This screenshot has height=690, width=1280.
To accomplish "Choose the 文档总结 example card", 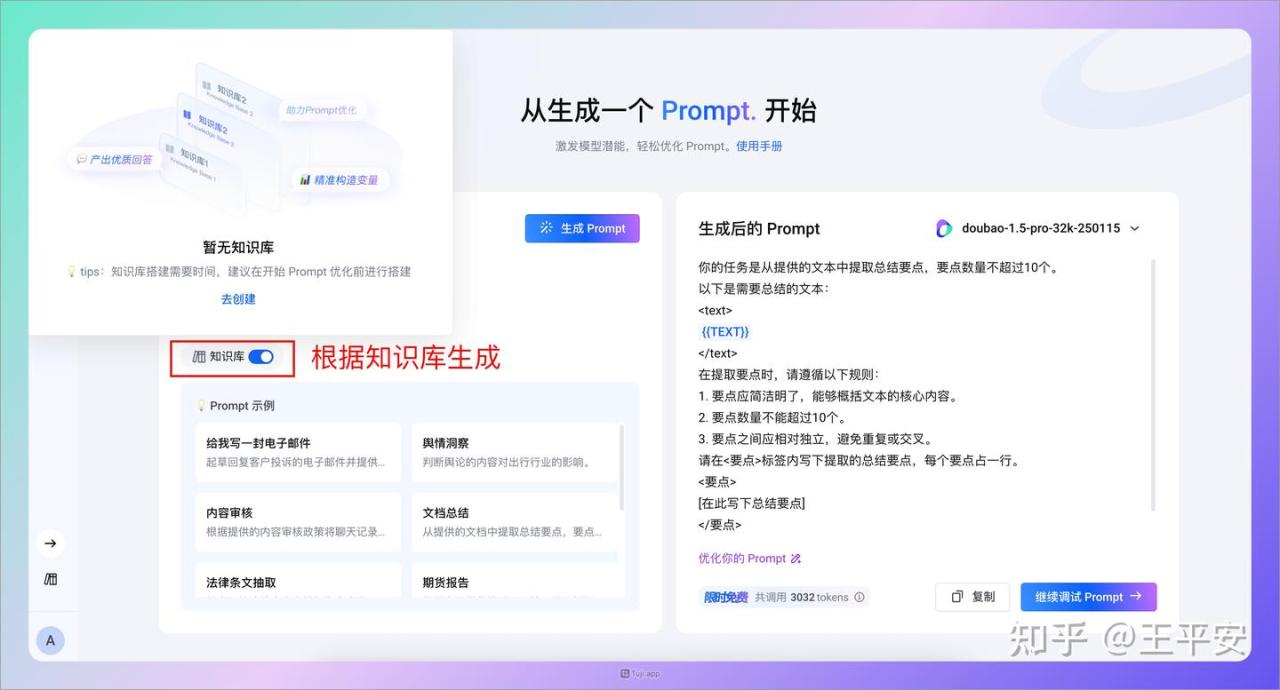I will [513, 522].
